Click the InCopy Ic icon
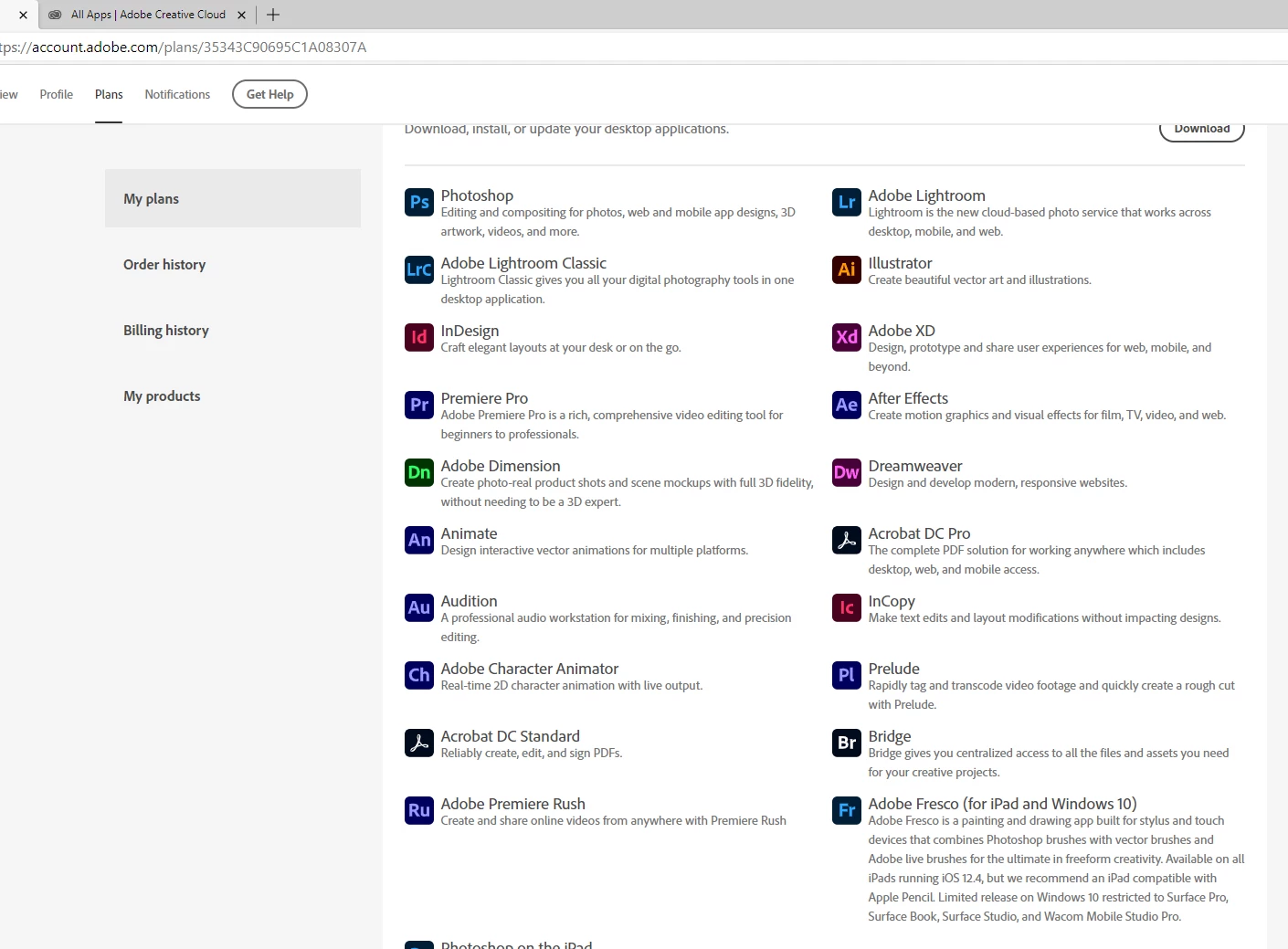The width and height of the screenshot is (1288, 949). point(847,607)
